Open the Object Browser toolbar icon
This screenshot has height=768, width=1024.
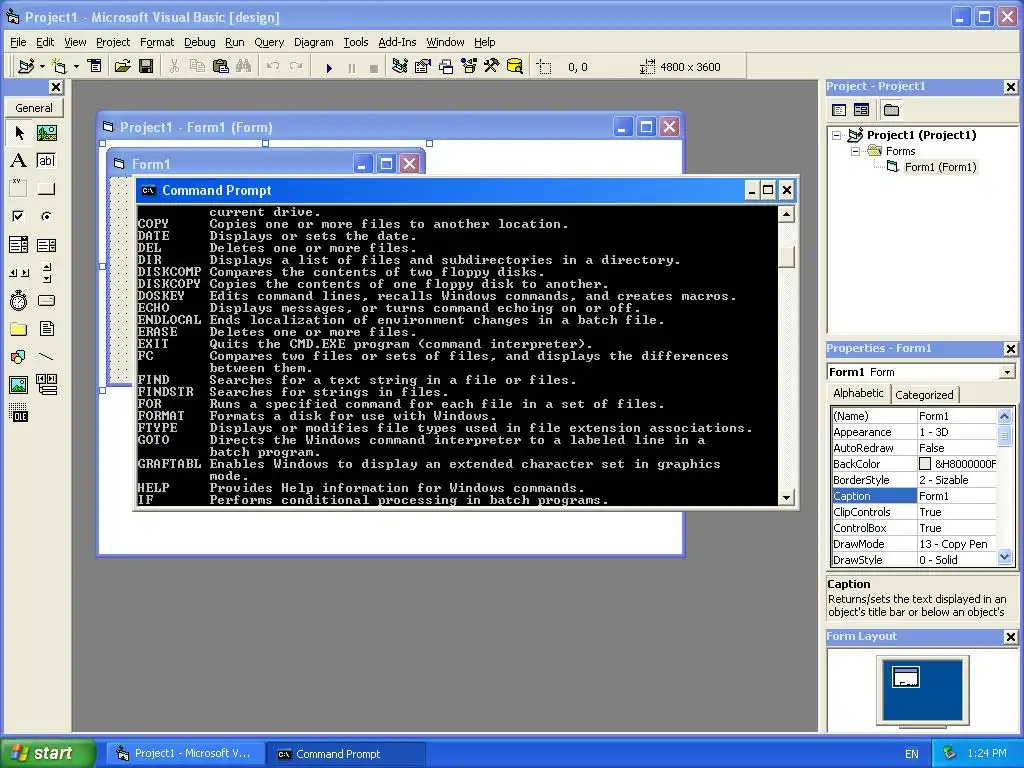469,67
